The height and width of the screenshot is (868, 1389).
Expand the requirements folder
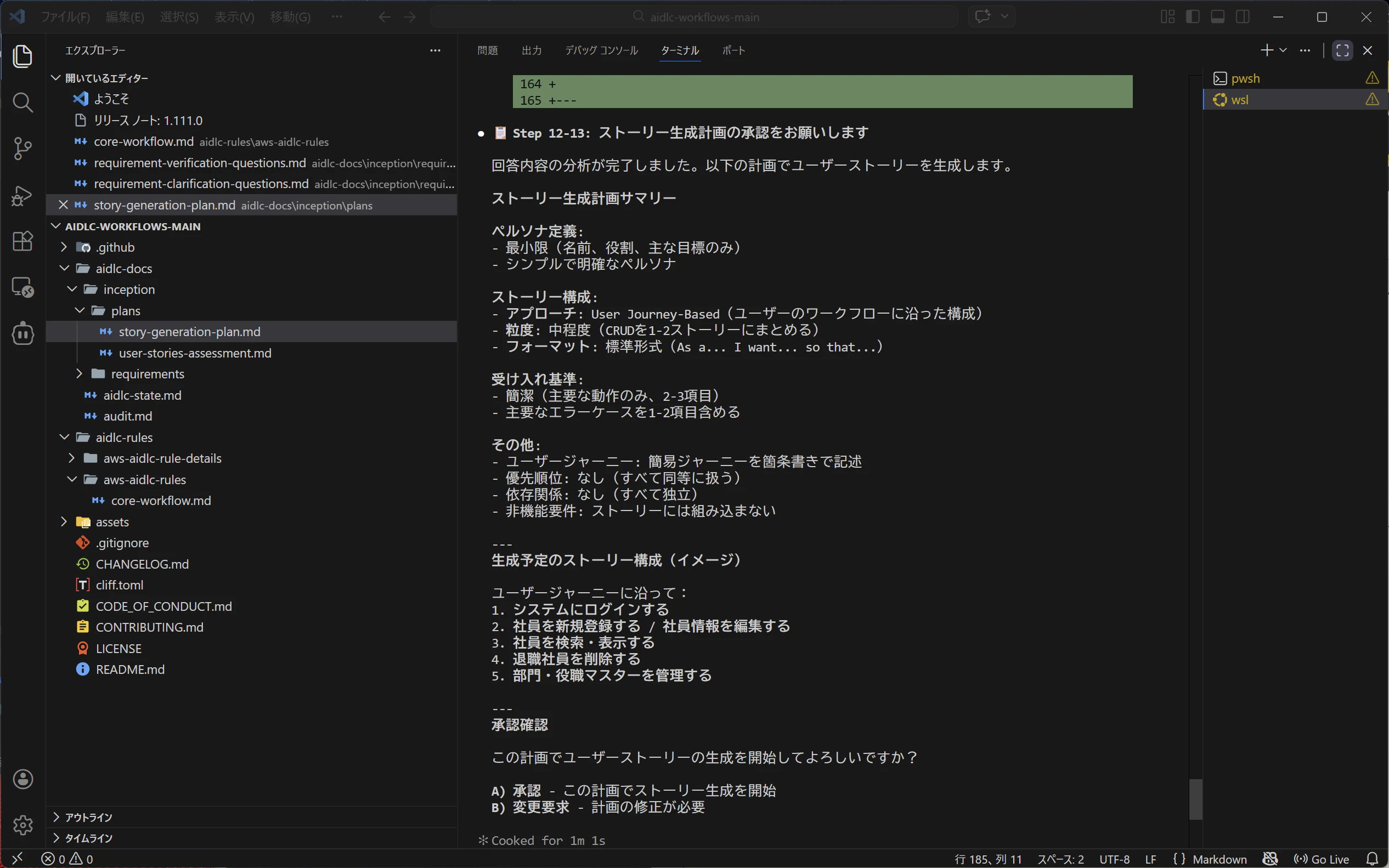point(252,374)
